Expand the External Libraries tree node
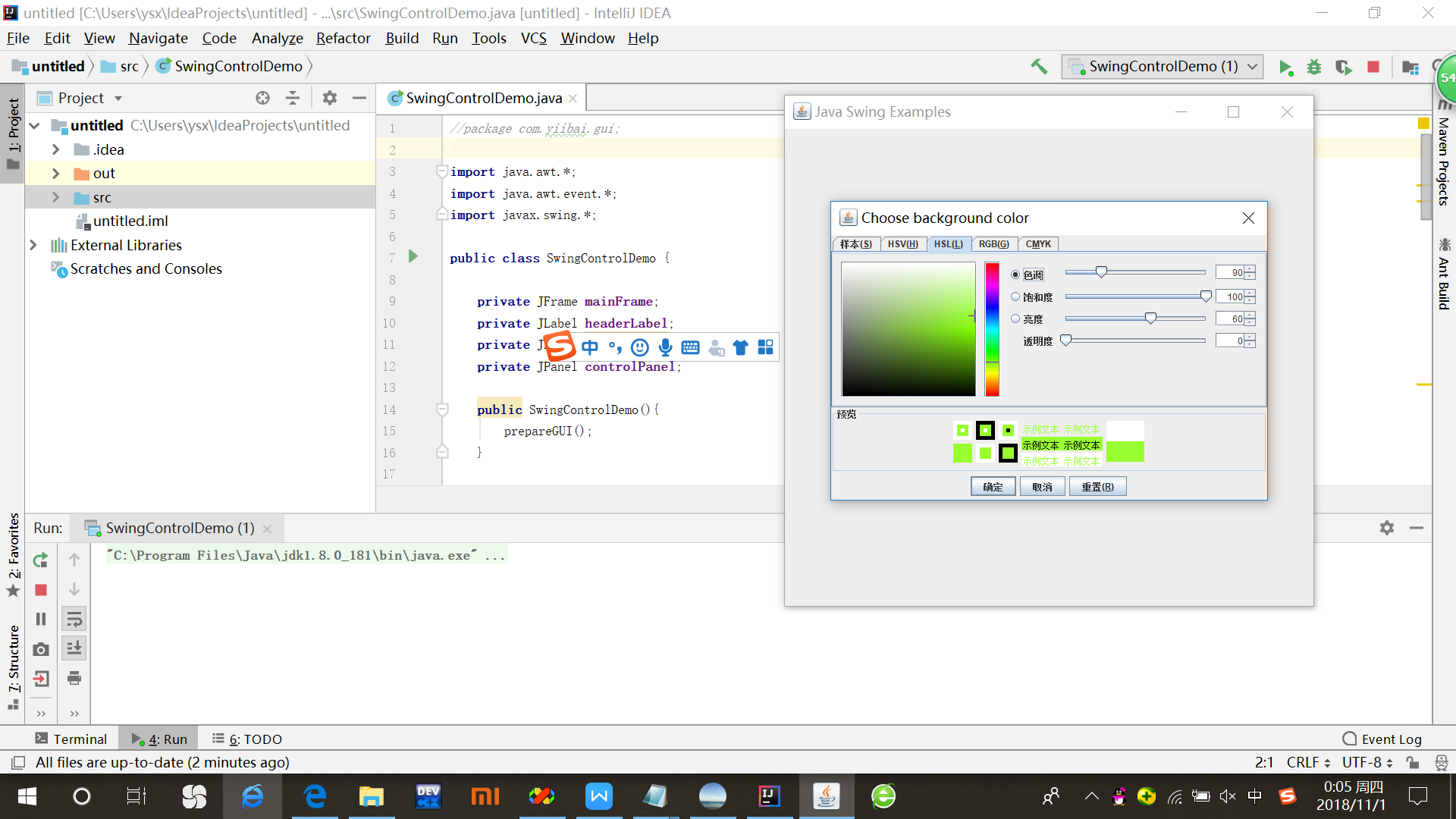The height and width of the screenshot is (819, 1456). tap(33, 245)
